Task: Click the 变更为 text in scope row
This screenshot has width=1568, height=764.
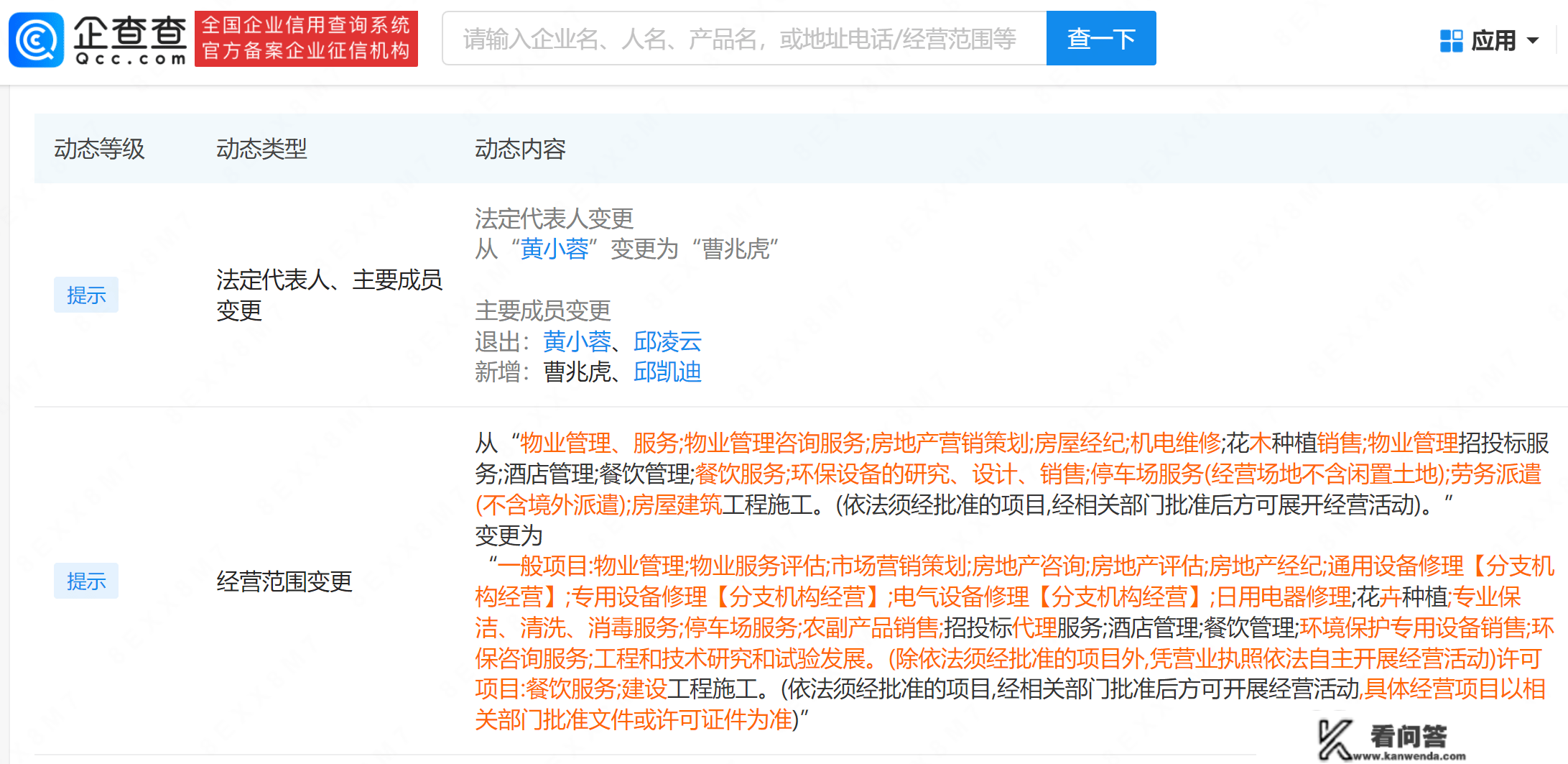Action: pos(509,535)
